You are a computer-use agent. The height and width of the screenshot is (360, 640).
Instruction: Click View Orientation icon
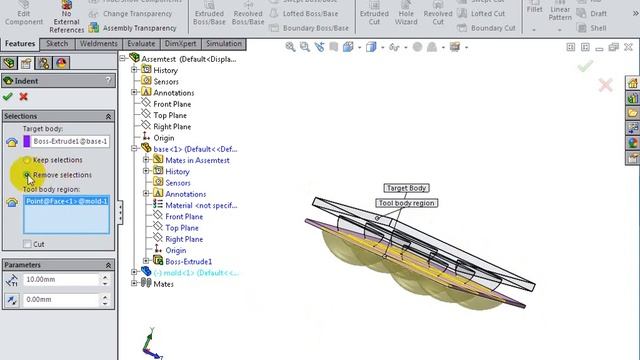click(x=348, y=47)
